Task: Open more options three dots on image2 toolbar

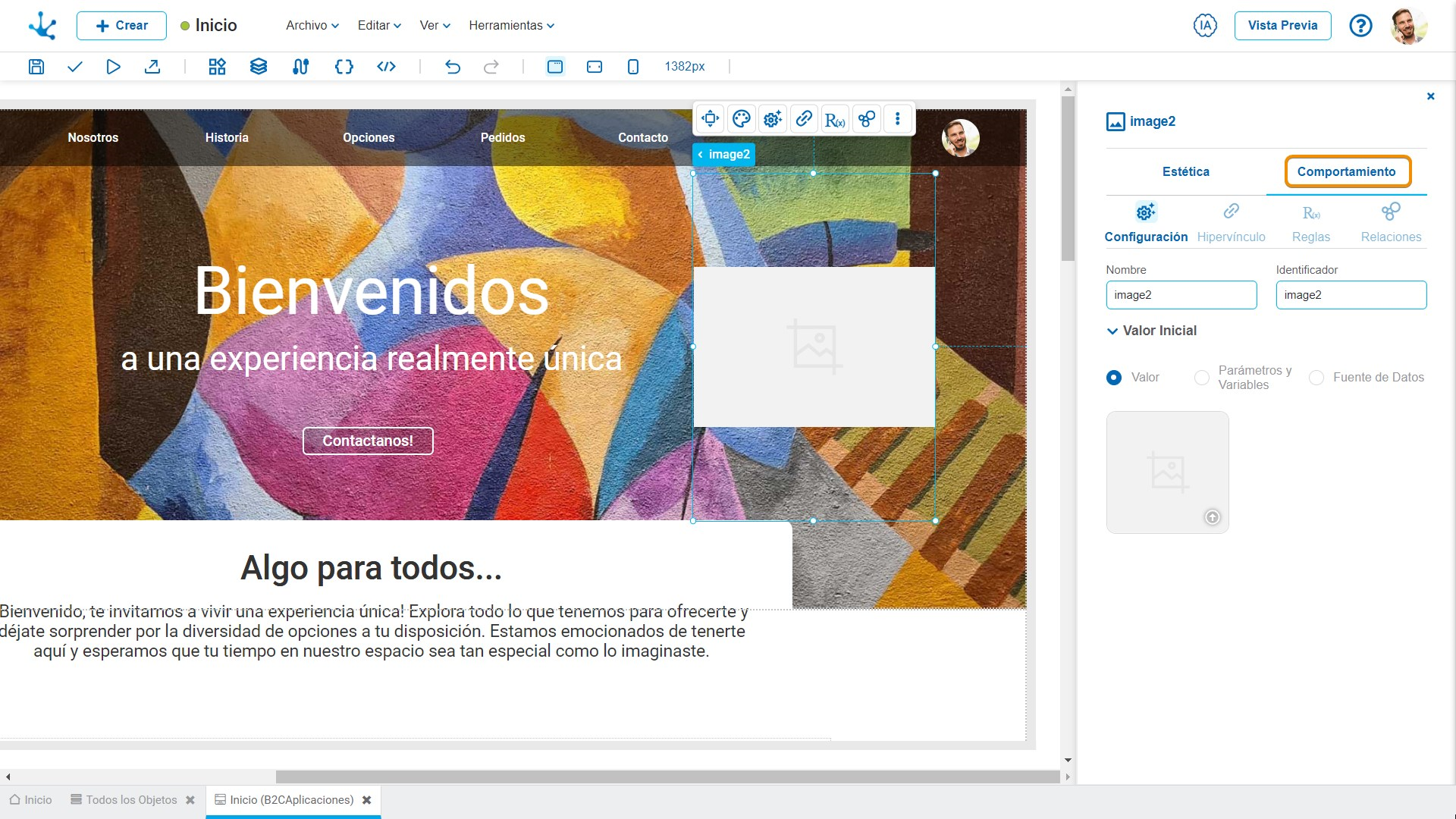Action: [x=898, y=118]
